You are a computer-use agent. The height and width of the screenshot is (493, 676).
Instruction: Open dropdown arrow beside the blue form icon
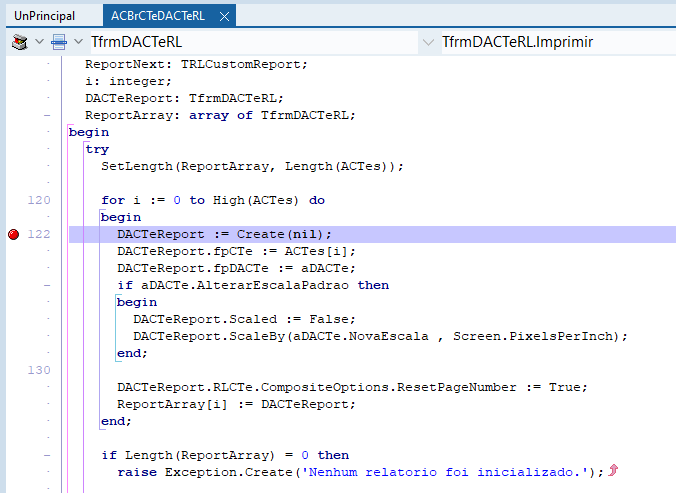click(78, 42)
